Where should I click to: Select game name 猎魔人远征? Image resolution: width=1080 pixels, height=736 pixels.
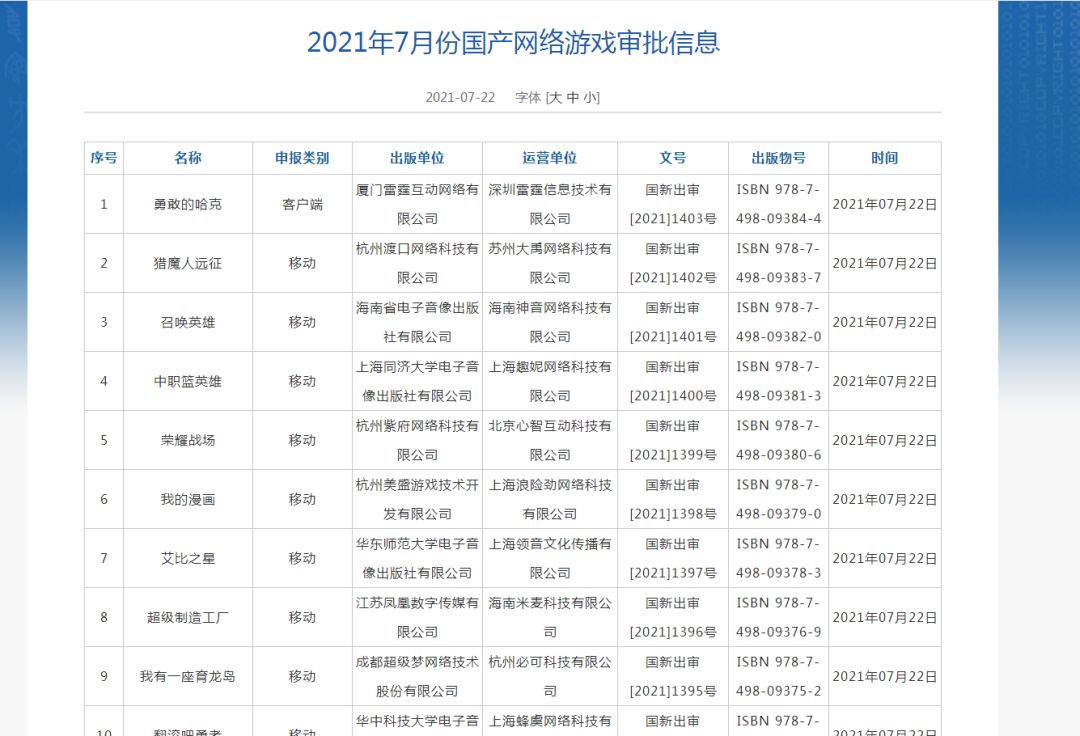pos(188,264)
